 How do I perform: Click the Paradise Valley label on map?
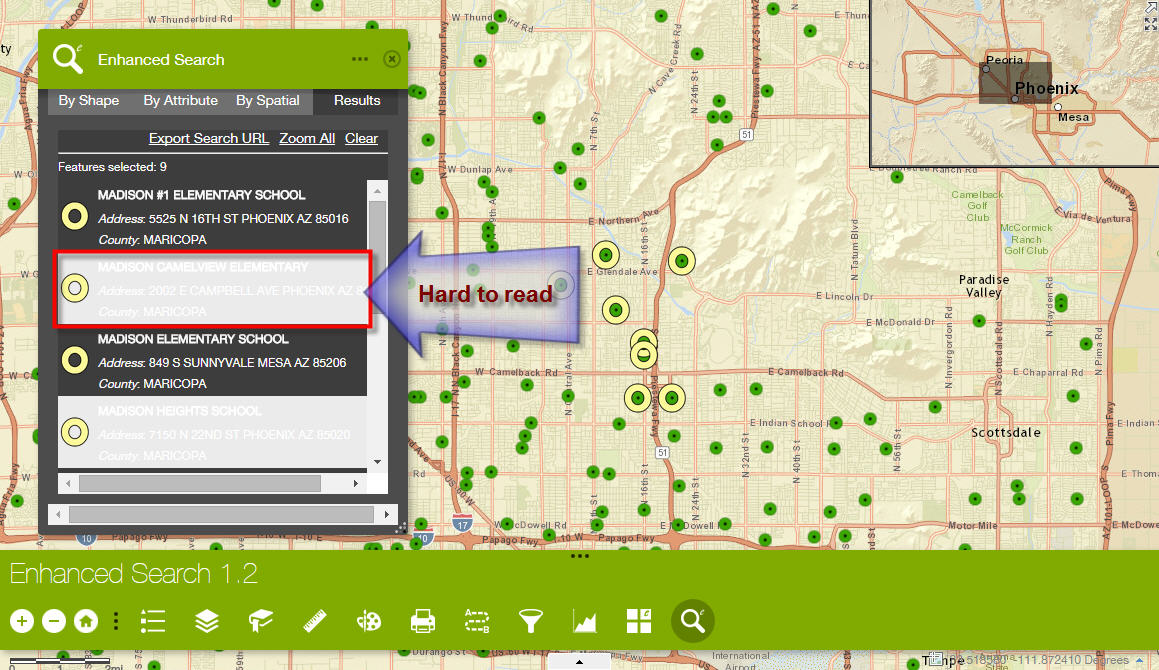pyautogui.click(x=984, y=286)
